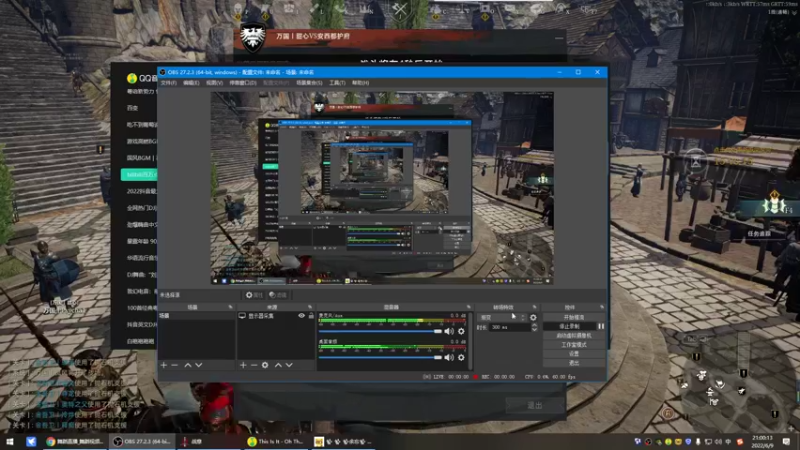Viewport: 800px width, 450px height.
Task: Open the Edit (E) menu in OBS
Action: click(191, 83)
